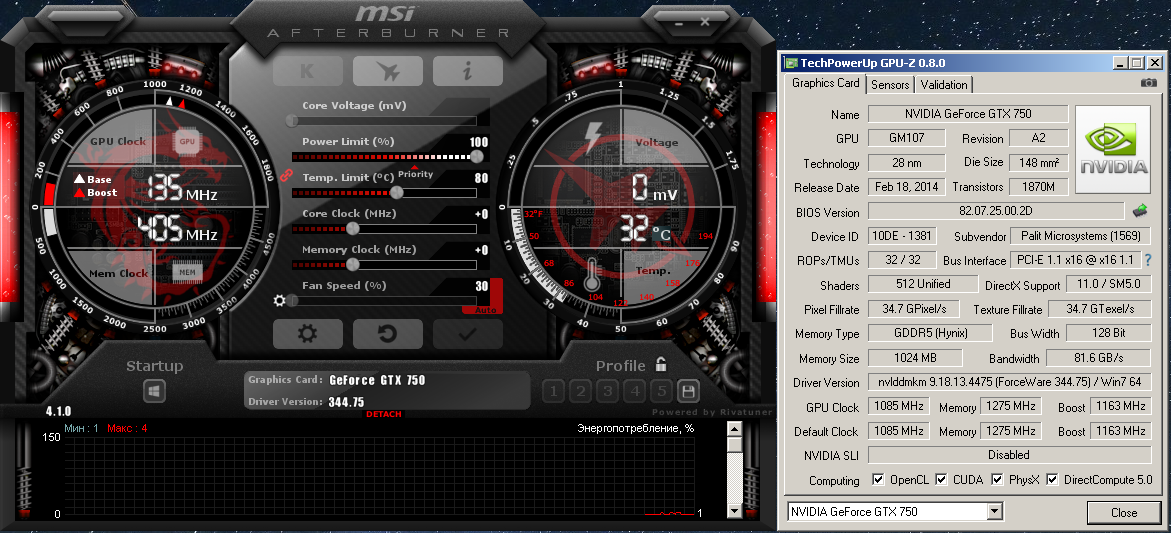
Task: Select profile slot 5
Action: coord(661,390)
